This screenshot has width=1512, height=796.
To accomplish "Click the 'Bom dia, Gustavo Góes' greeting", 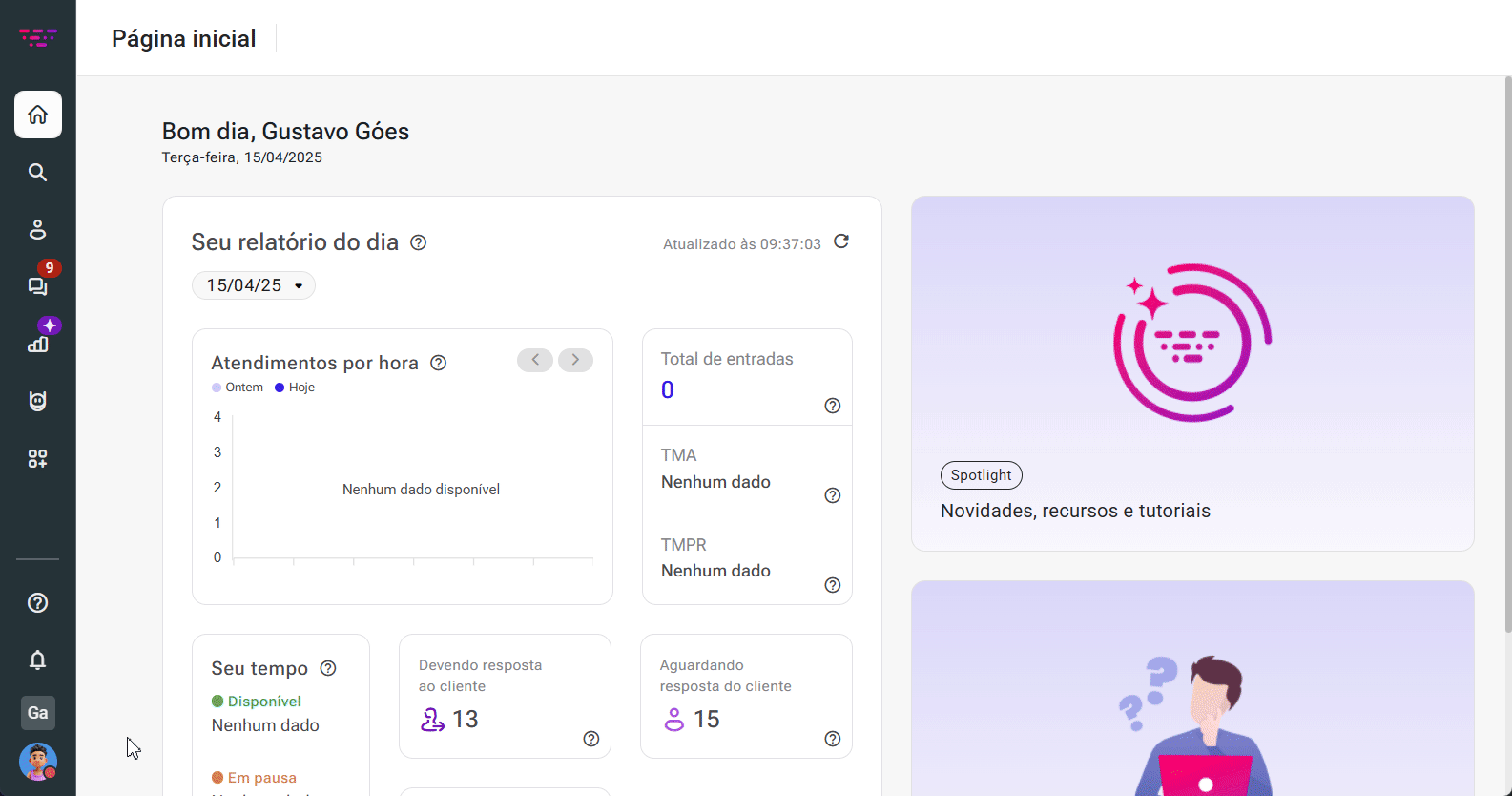I will coord(285,132).
